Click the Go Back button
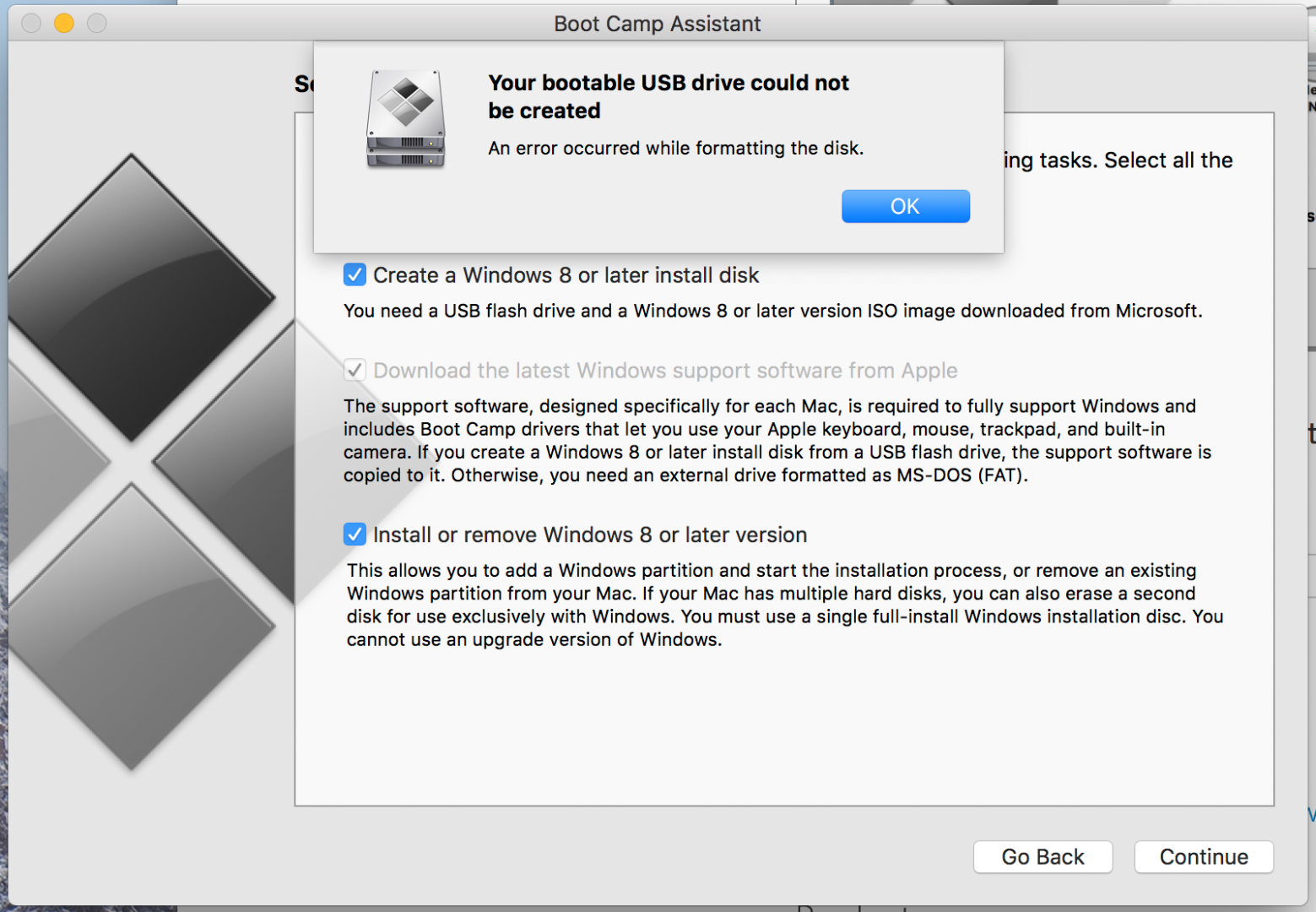Screen dimensions: 1316x912 (x=1043, y=857)
